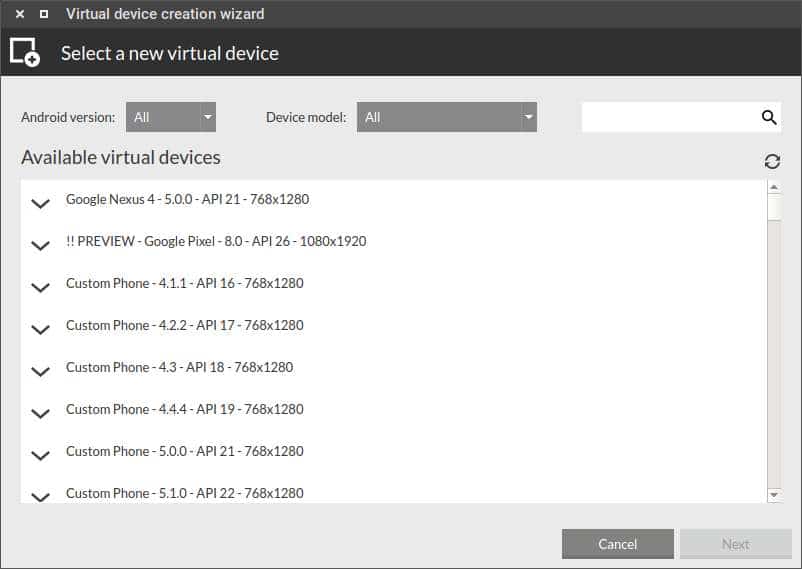802x569 pixels.
Task: Click the magnifier search icon
Action: tap(769, 117)
